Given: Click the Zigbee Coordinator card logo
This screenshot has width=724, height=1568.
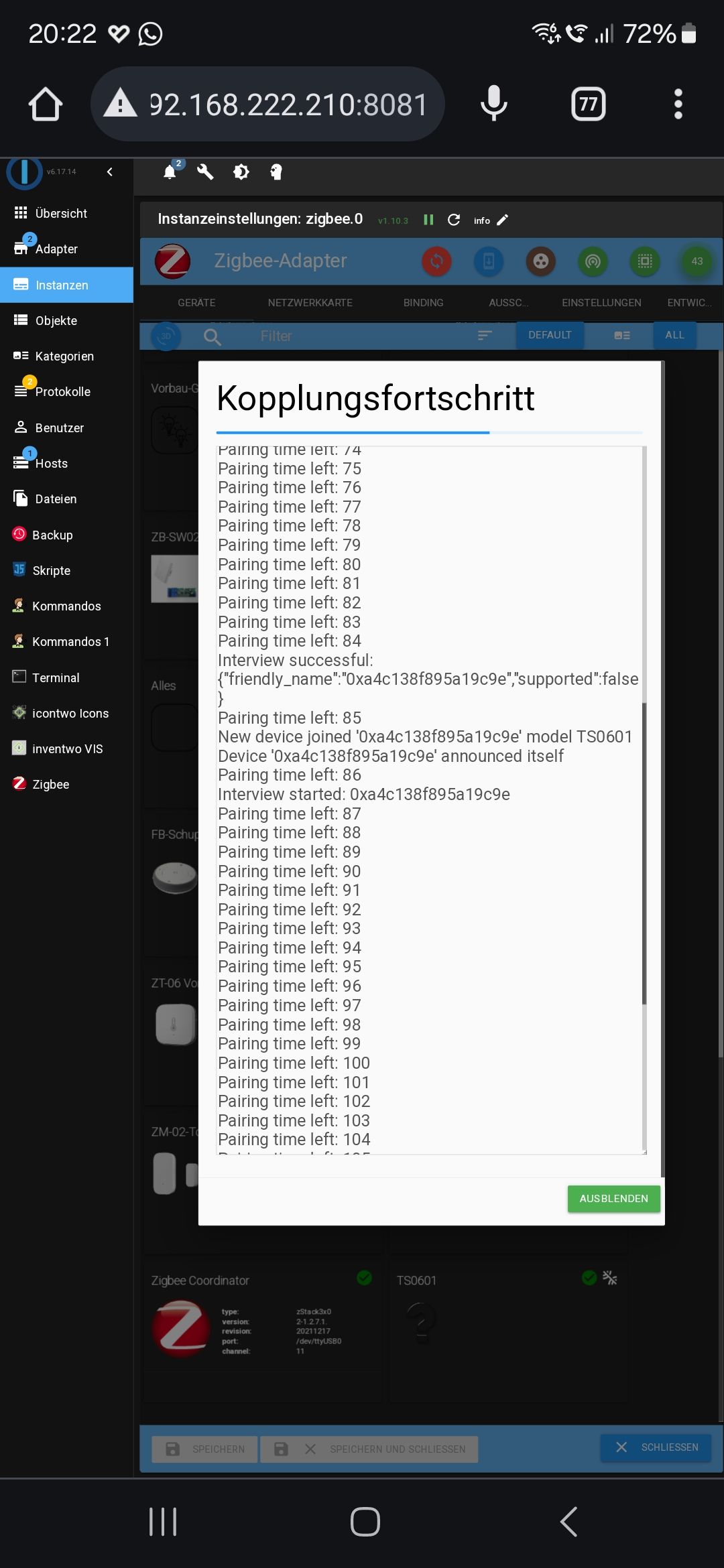Looking at the screenshot, I should [181, 1329].
